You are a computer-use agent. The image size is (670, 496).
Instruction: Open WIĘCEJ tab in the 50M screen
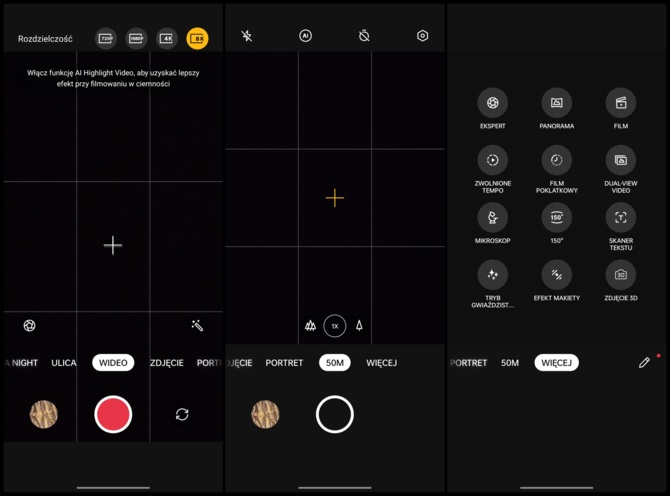382,363
